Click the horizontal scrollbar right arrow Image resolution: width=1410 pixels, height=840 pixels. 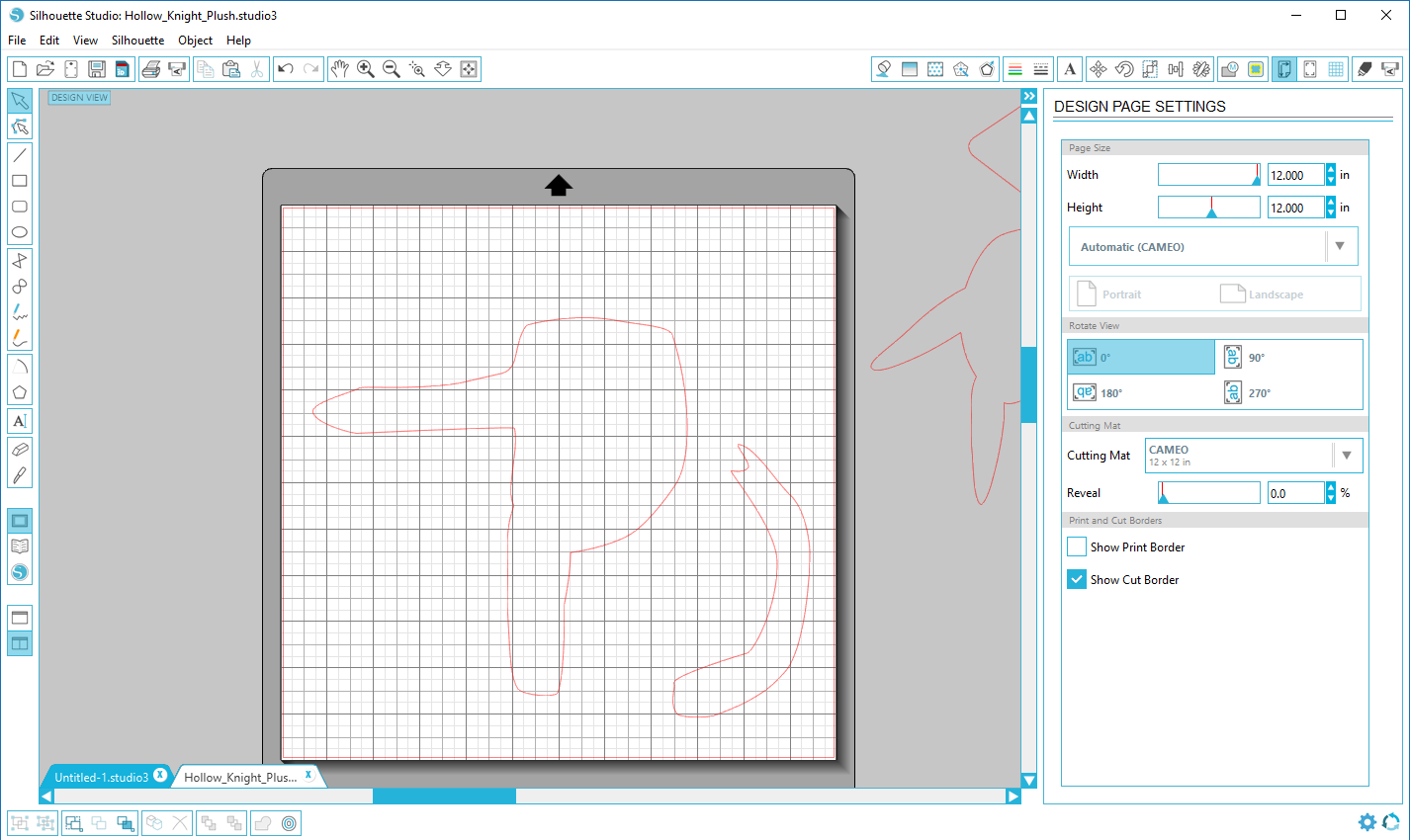click(1013, 796)
